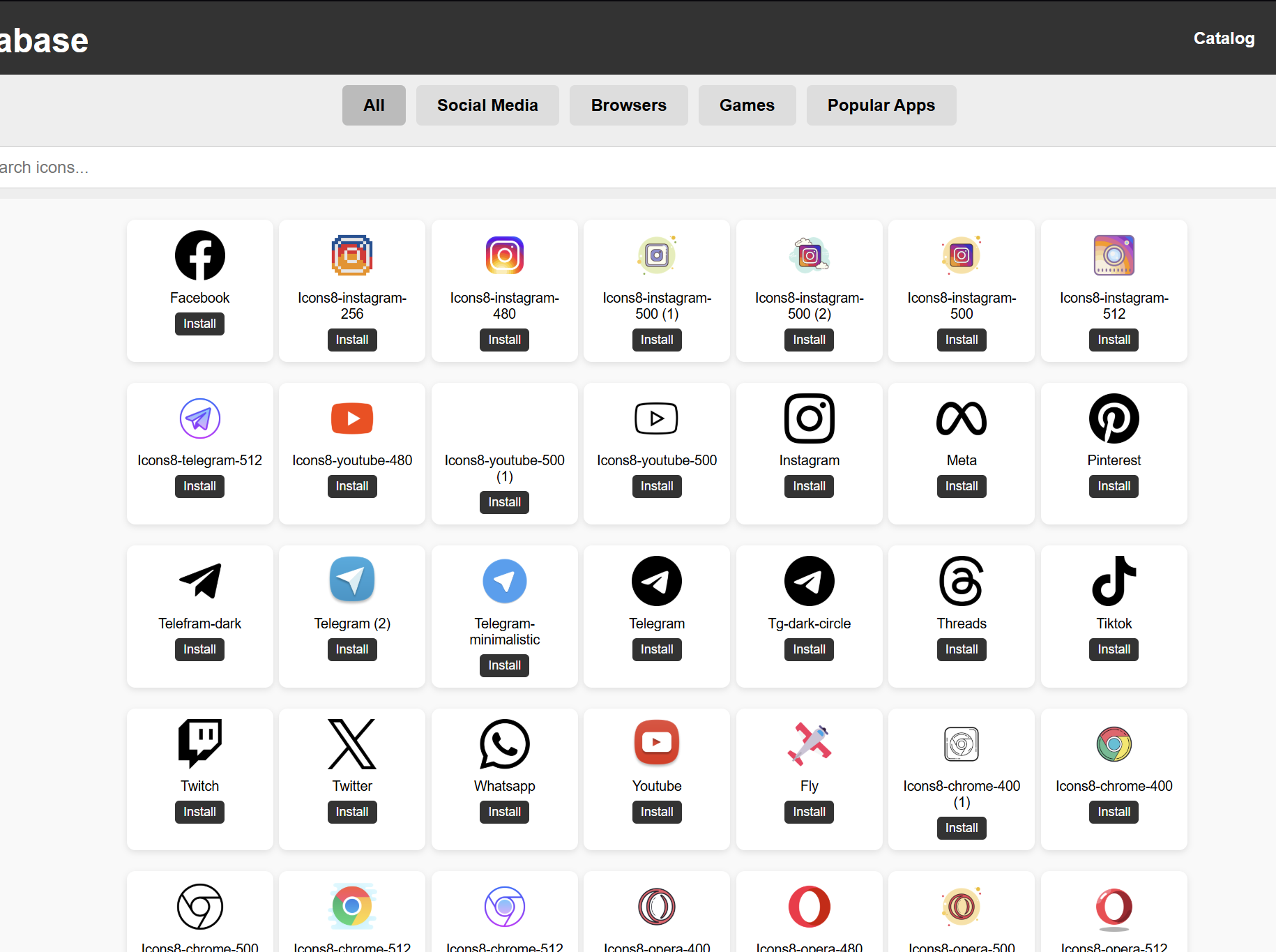The height and width of the screenshot is (952, 1276).
Task: Click the Meta infinity logo icon
Action: pyautogui.click(x=961, y=418)
